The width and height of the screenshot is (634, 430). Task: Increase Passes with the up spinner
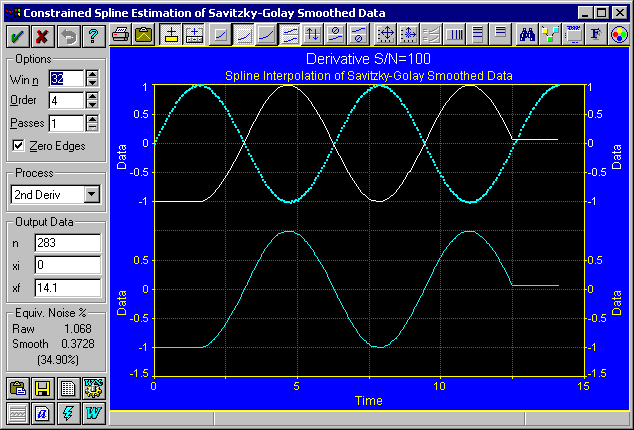tap(92, 119)
